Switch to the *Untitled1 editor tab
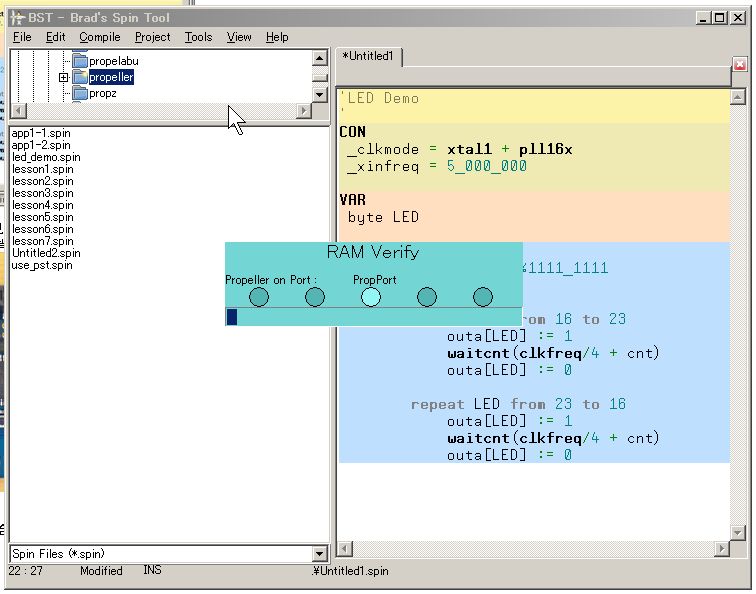 tap(368, 57)
